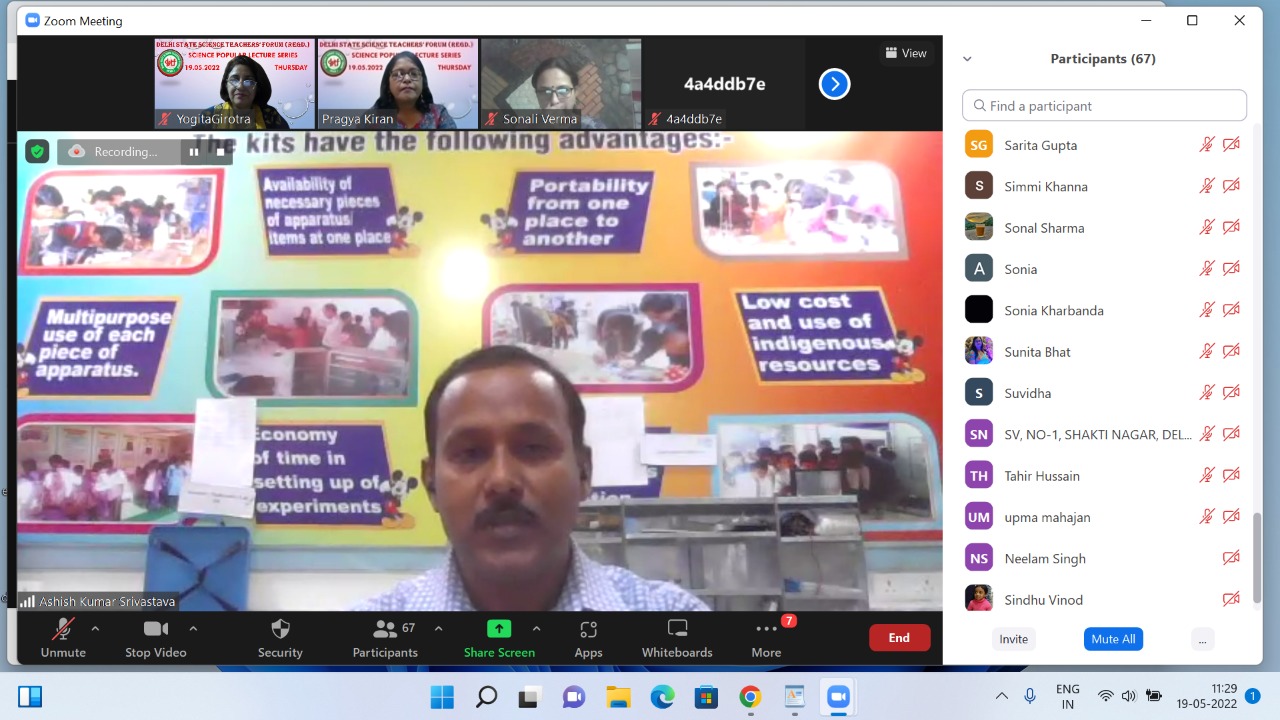Stop the recording
Image resolution: width=1280 pixels, height=720 pixels.
(x=221, y=152)
